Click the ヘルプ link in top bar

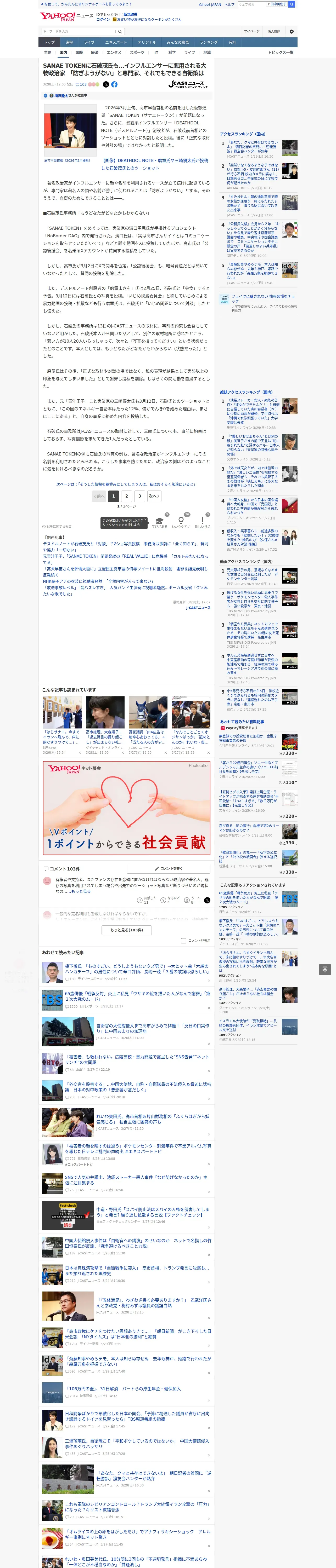pyautogui.click(x=229, y=4)
